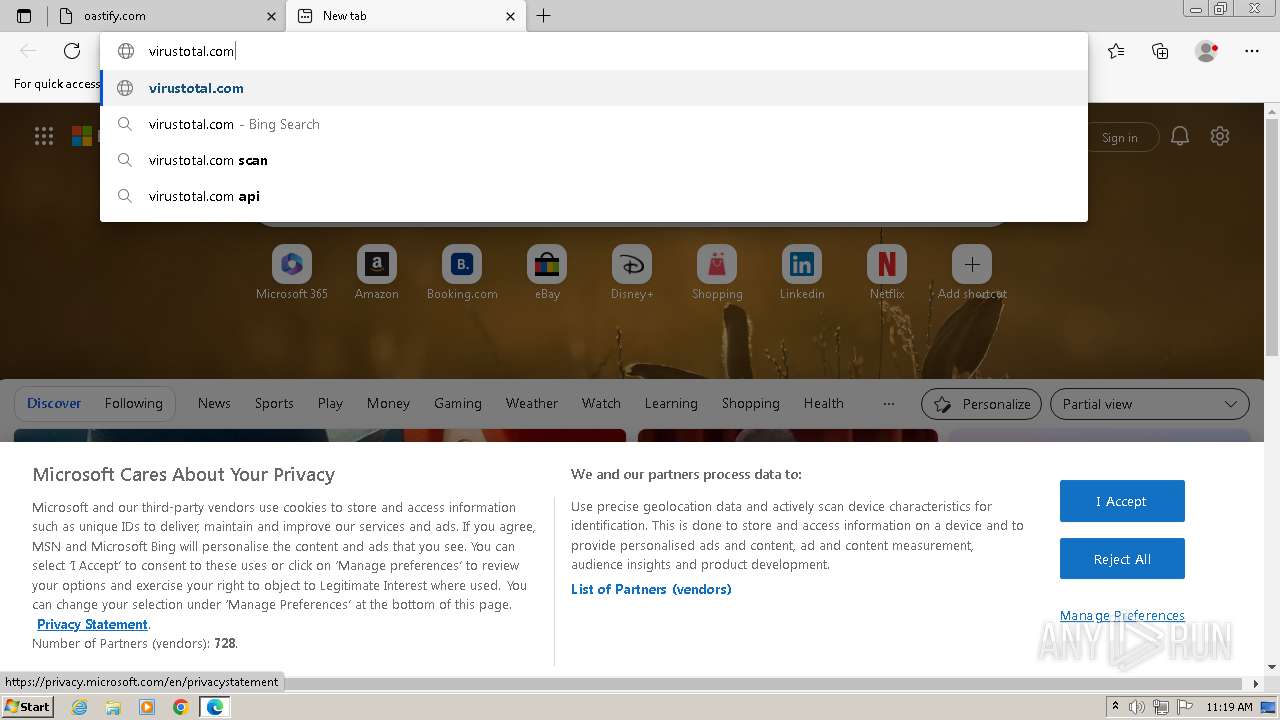Click the Personalize button
1280x720 pixels.
[981, 404]
